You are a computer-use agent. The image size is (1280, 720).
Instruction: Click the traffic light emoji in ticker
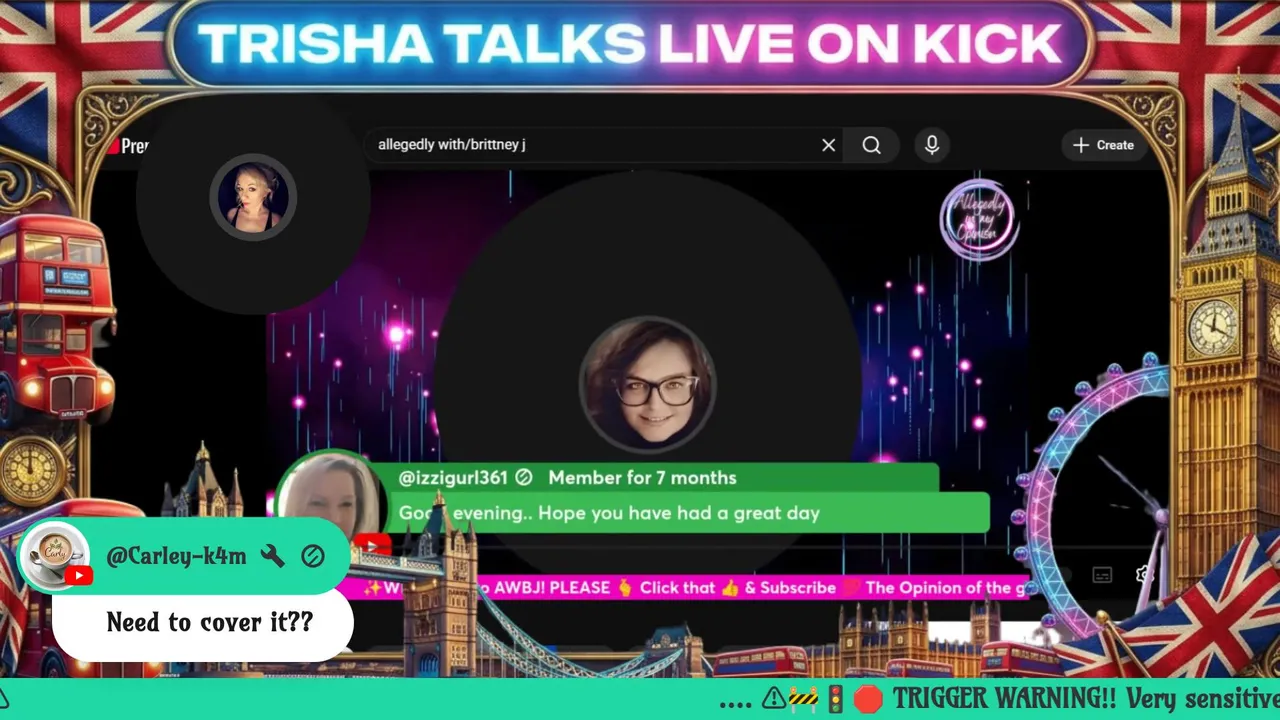[835, 699]
